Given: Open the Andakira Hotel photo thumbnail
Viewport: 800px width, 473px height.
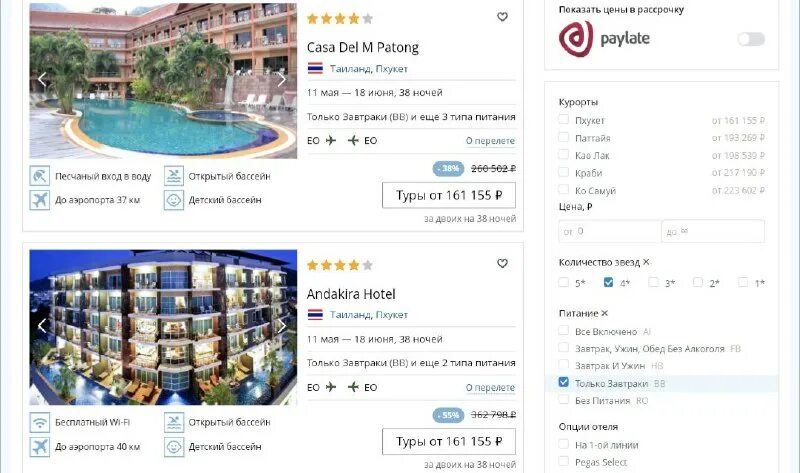Looking at the screenshot, I should coord(163,327).
